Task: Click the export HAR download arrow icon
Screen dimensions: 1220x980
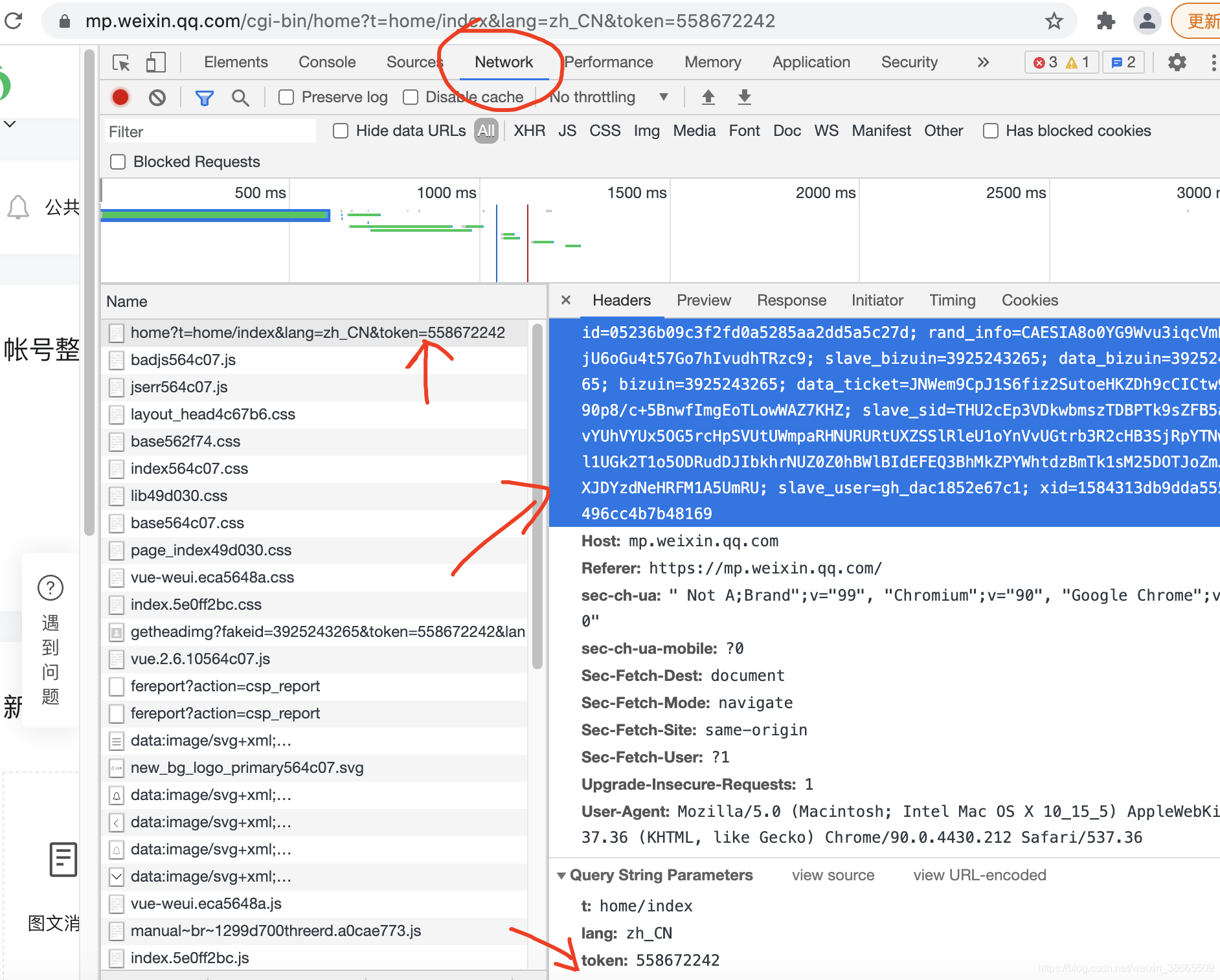Action: pos(745,97)
